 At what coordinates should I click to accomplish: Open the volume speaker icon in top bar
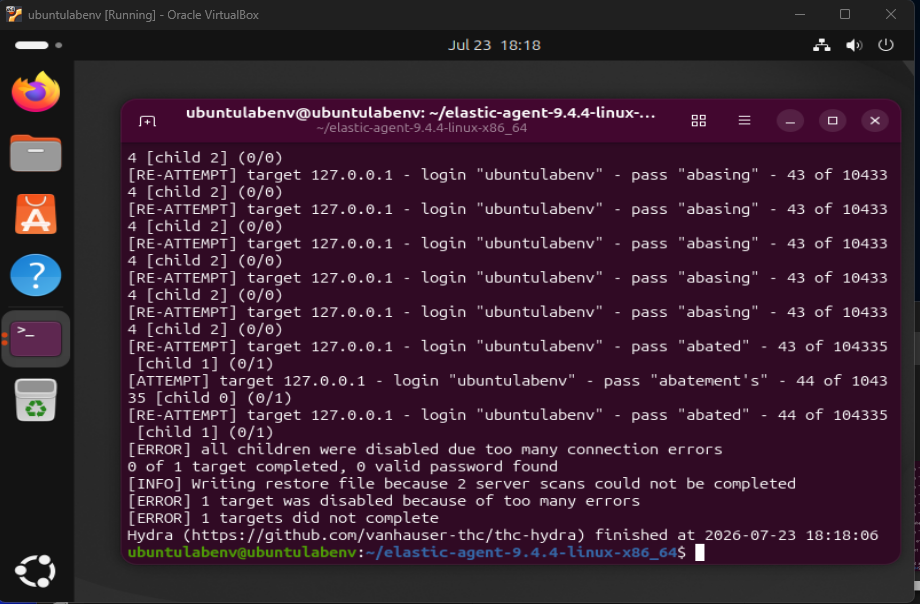pos(854,45)
